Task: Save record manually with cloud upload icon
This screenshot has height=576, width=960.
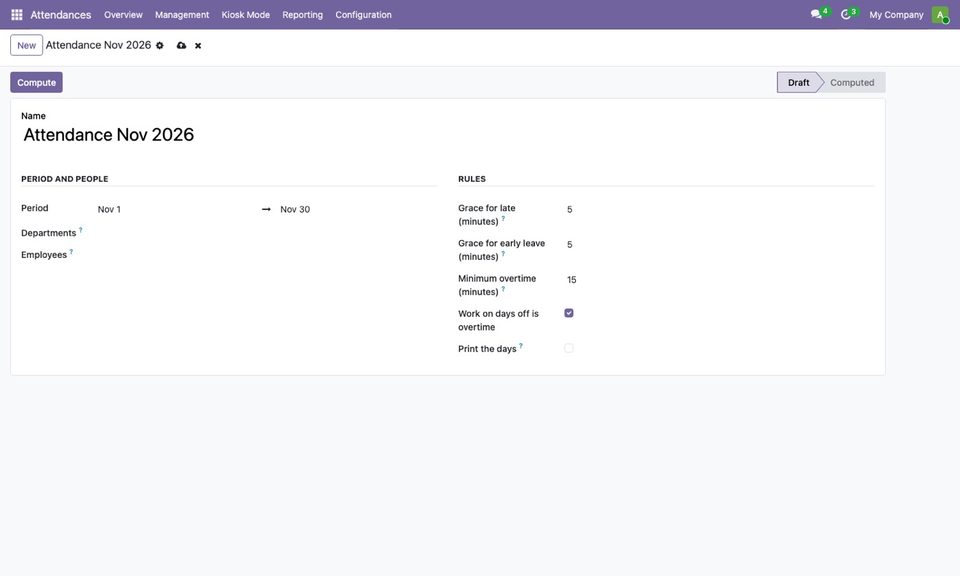Action: tap(181, 45)
